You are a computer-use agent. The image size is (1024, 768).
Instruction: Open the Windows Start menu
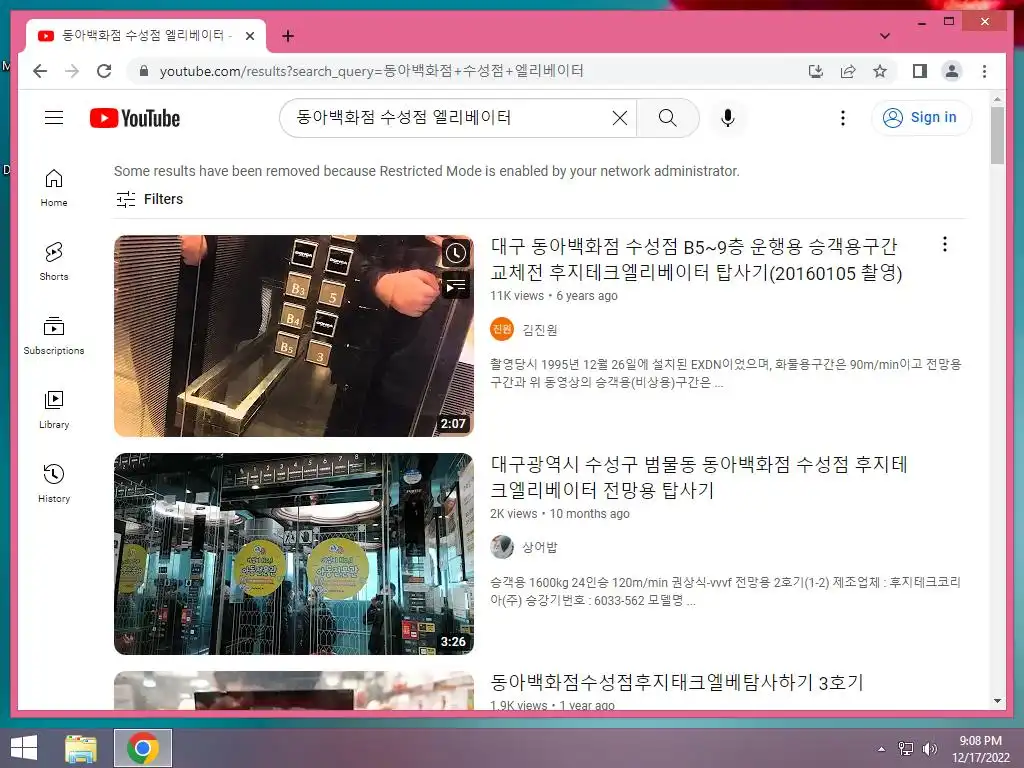[24, 748]
